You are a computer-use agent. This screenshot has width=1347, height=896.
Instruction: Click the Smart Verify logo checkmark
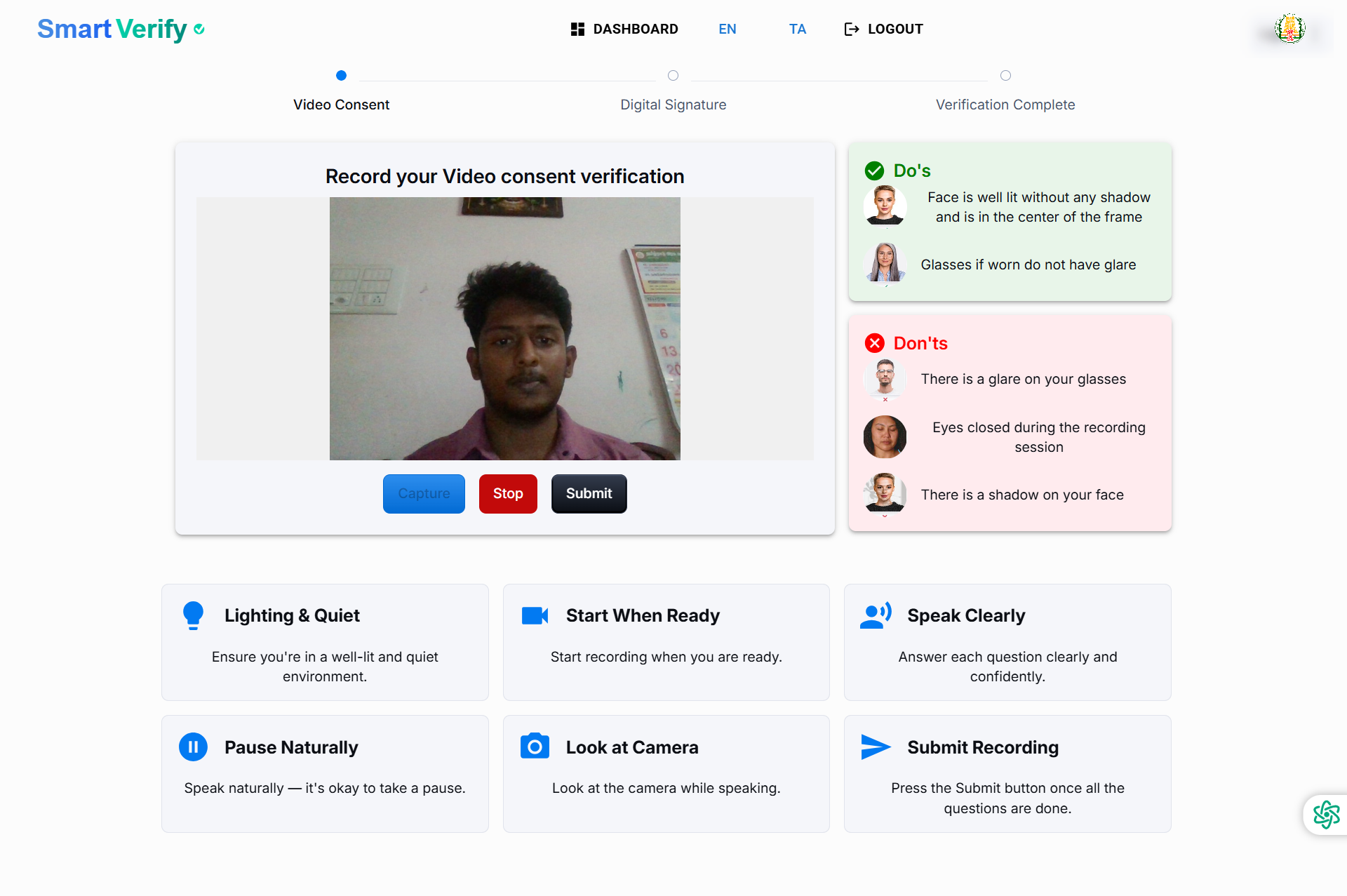click(199, 29)
